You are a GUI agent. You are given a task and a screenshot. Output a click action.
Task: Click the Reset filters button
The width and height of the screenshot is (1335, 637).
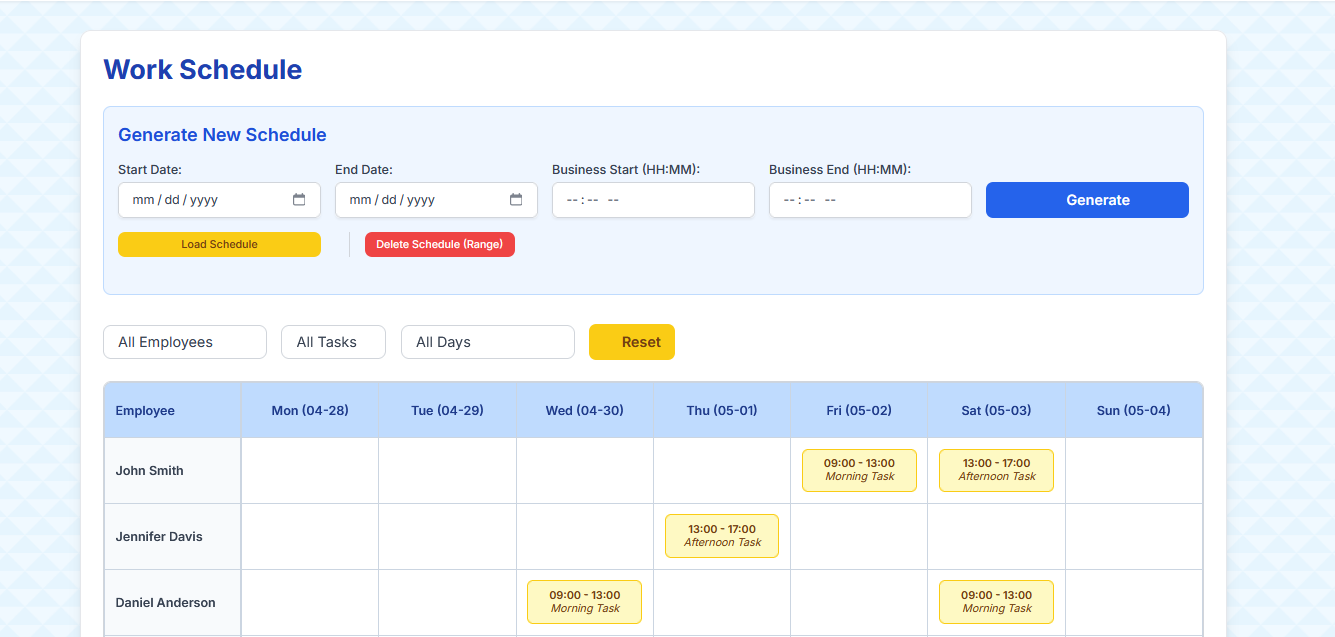[x=632, y=342]
